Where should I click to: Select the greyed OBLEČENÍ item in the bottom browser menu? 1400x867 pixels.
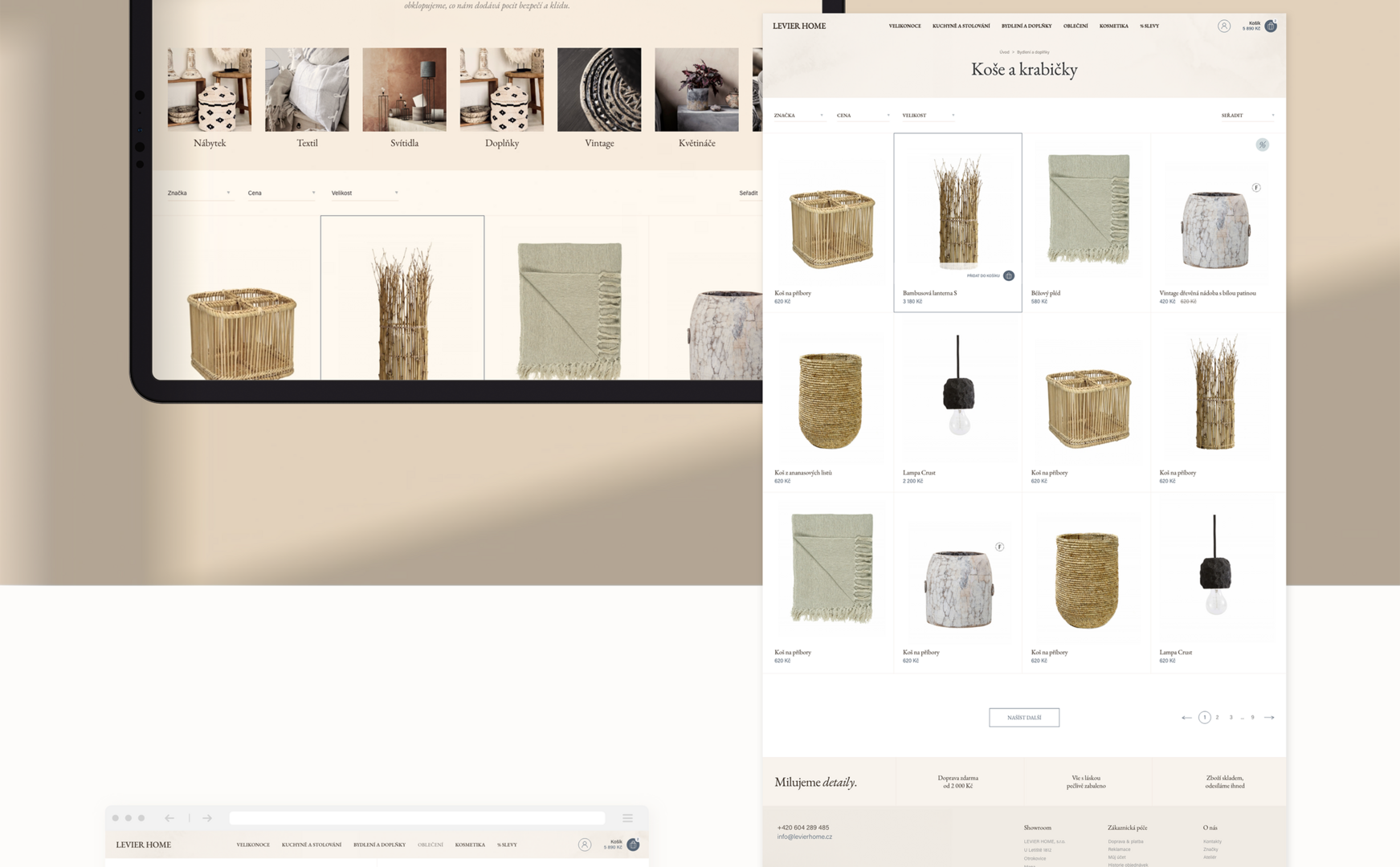coord(430,845)
